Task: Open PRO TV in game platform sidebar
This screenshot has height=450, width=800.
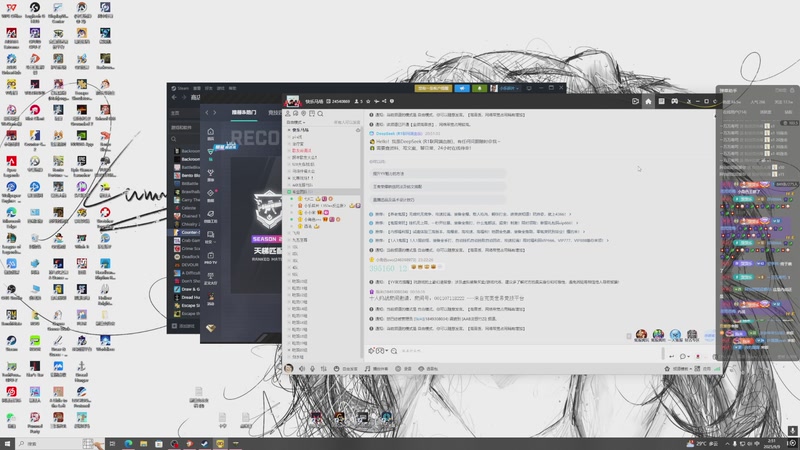Action: click(210, 258)
